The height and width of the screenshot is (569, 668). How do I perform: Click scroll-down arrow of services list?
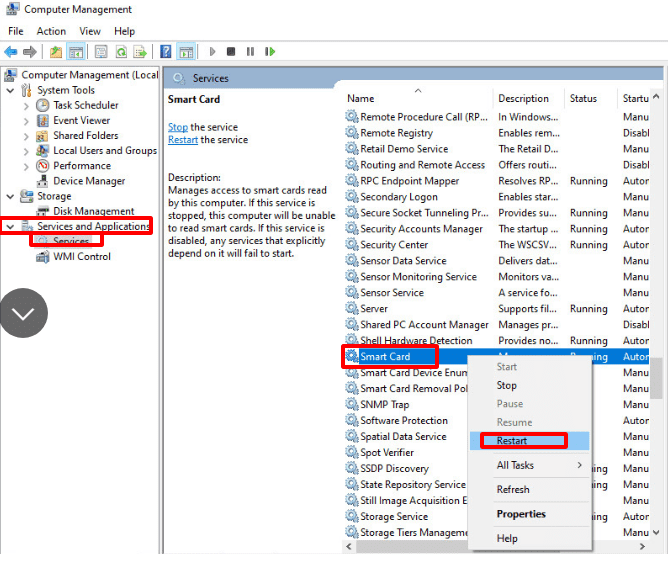656,532
